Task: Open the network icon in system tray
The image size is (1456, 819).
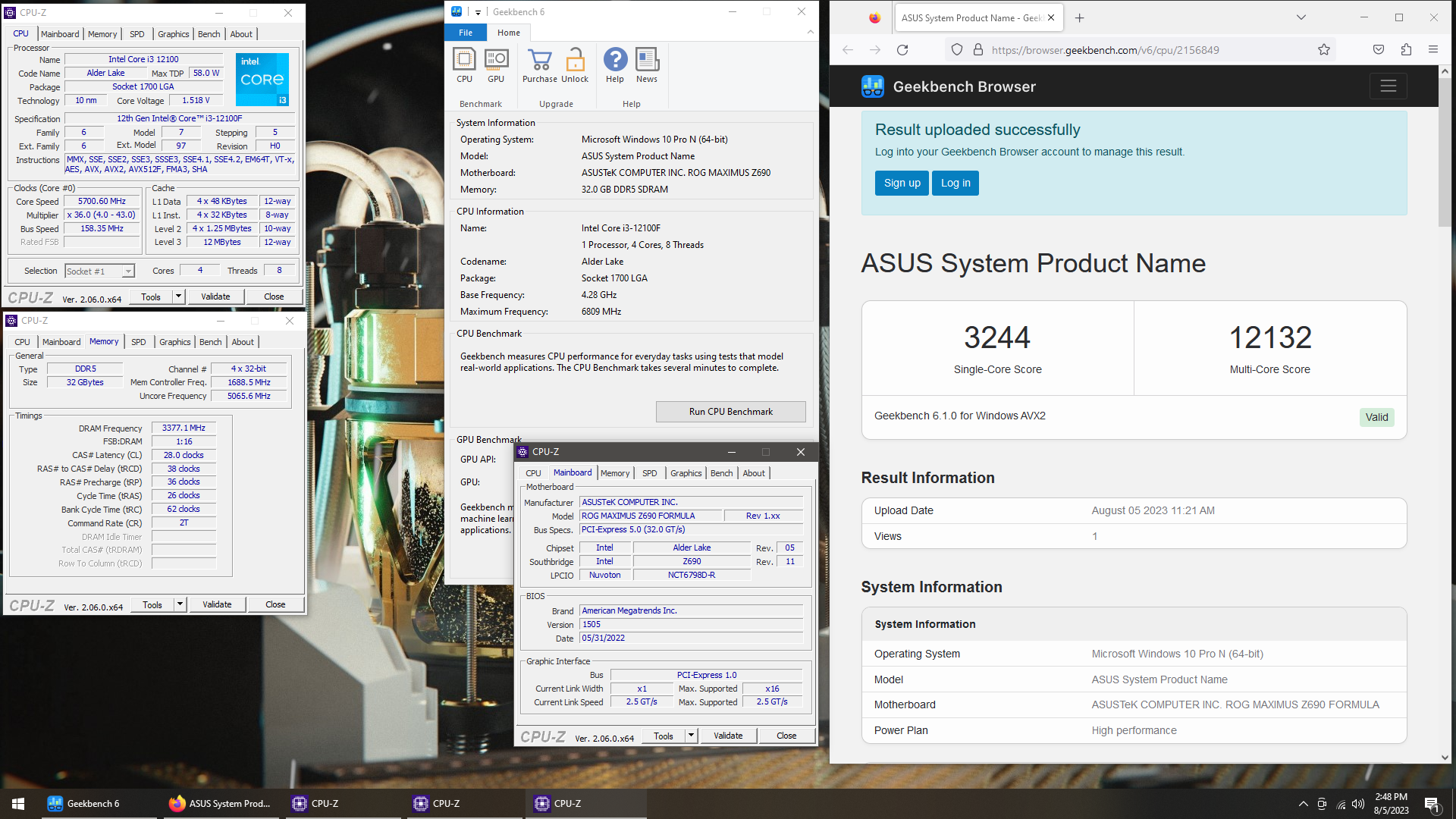Action: [x=1341, y=804]
